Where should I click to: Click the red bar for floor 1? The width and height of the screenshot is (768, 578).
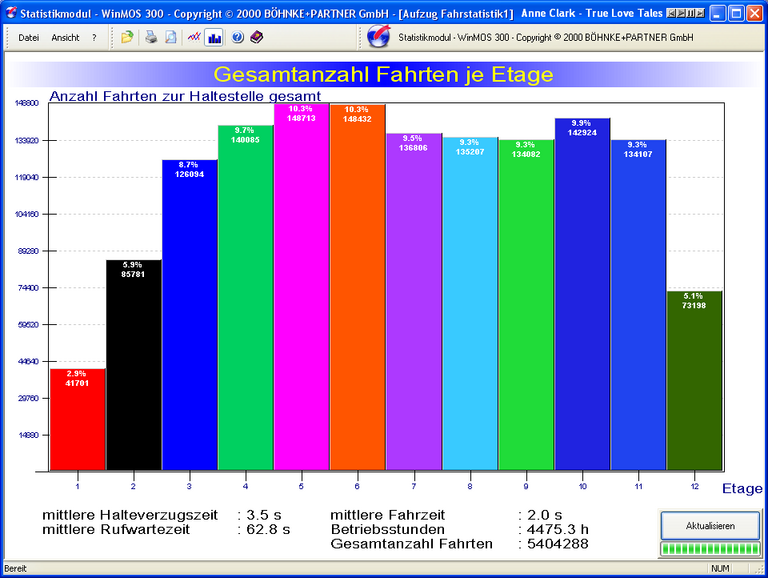coord(78,420)
